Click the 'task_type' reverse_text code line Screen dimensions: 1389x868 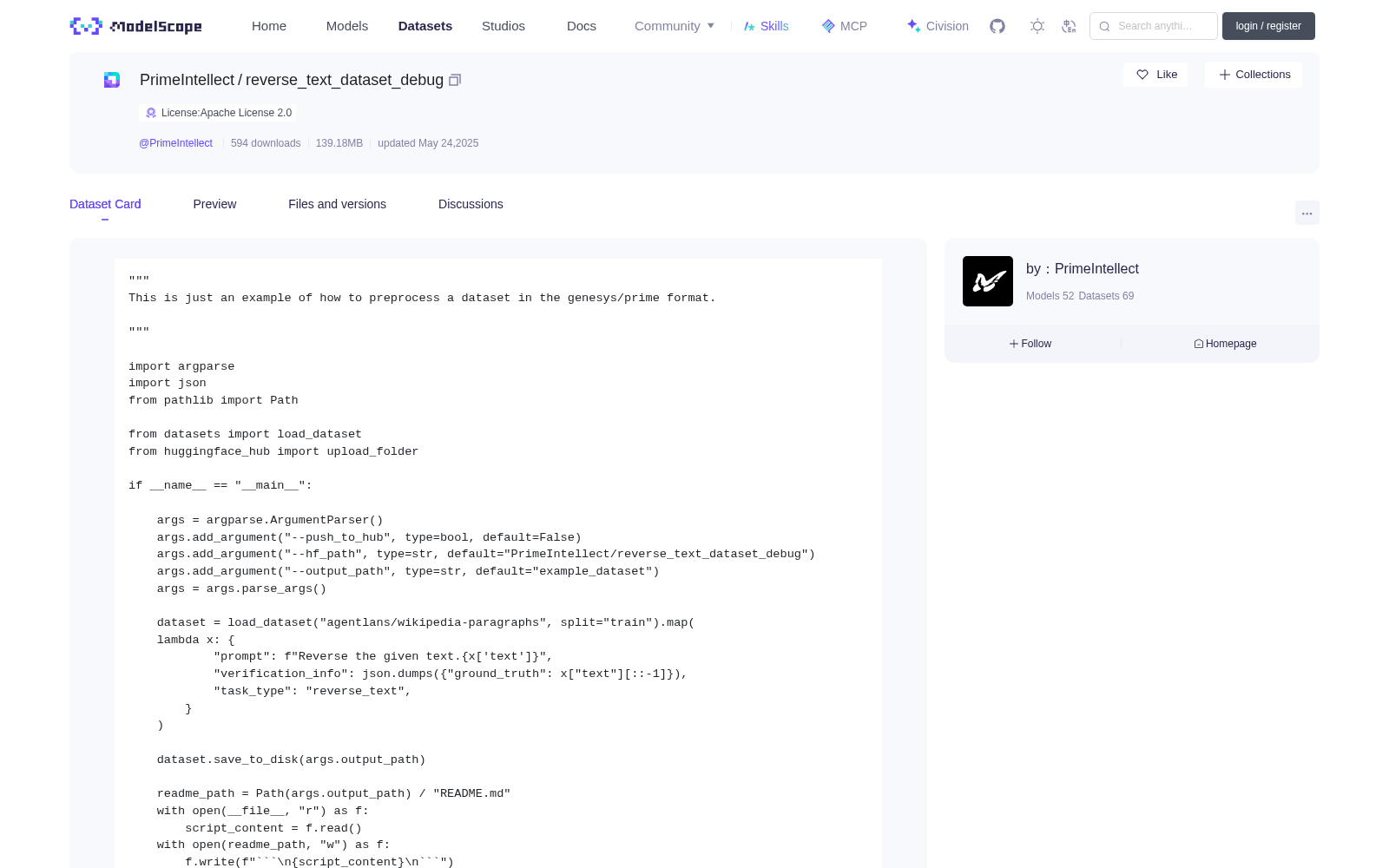tap(313, 691)
